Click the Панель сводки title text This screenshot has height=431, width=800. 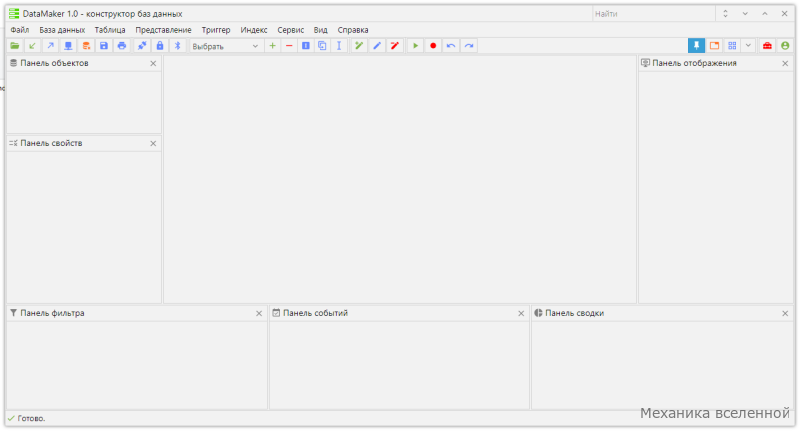point(574,313)
